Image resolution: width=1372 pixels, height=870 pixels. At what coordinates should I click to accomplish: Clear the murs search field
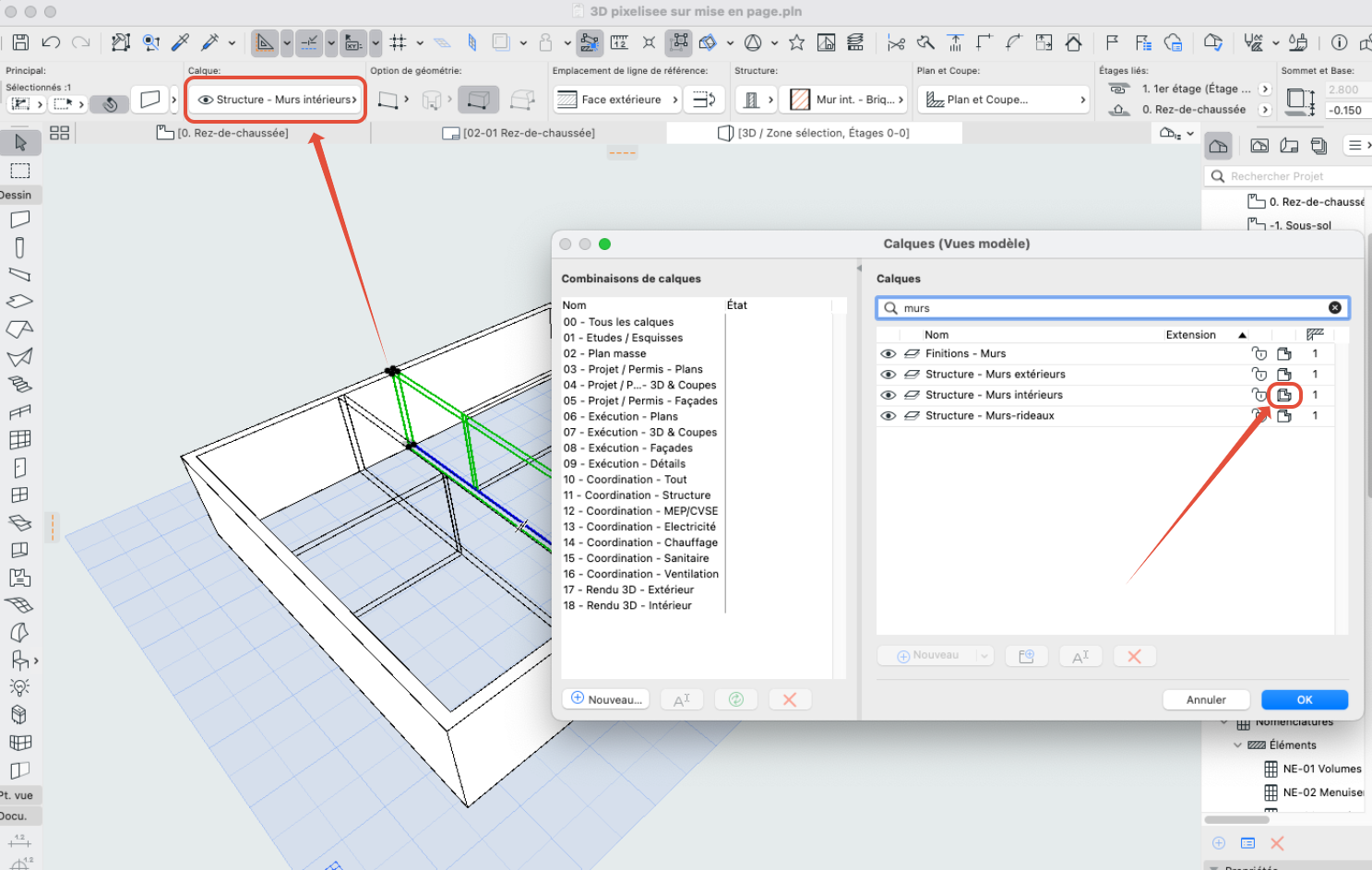click(1335, 308)
